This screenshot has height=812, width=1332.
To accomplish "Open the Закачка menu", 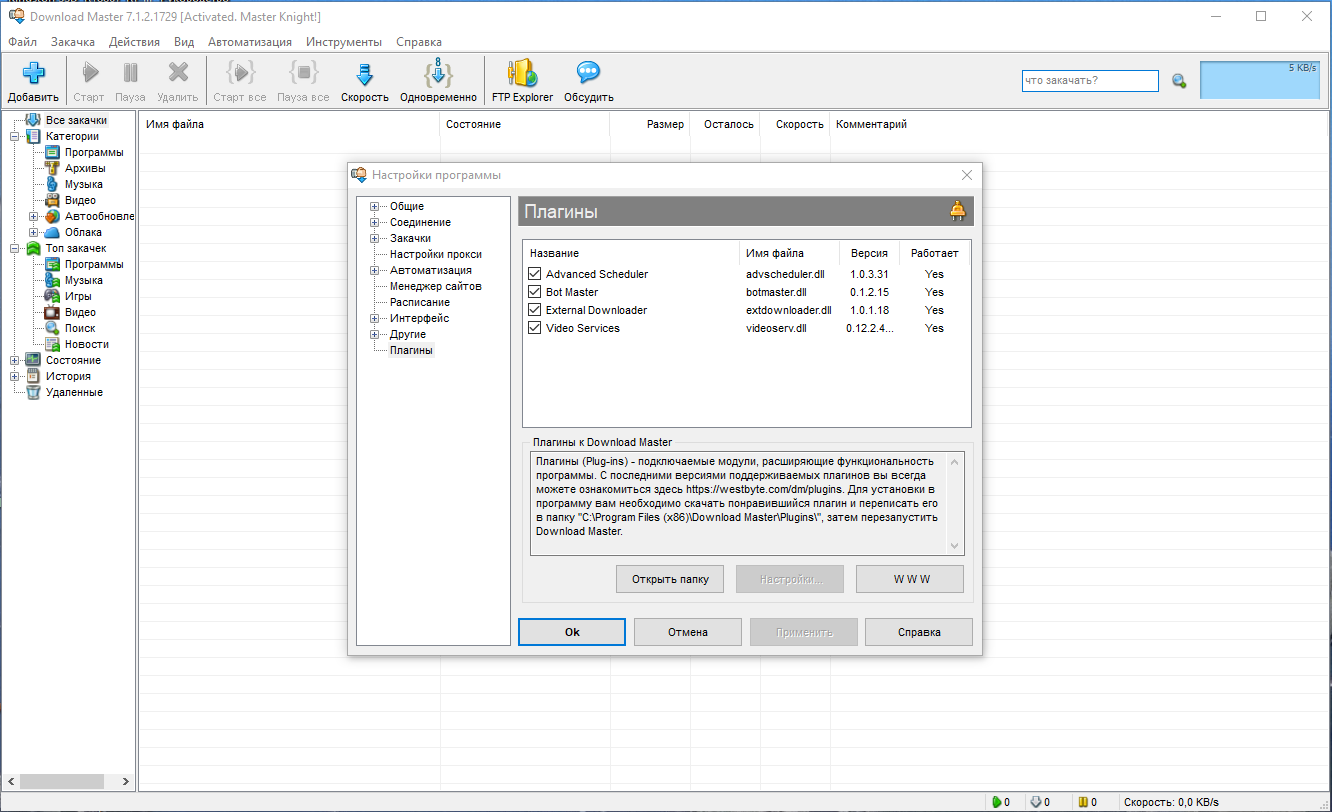I will click(x=73, y=42).
